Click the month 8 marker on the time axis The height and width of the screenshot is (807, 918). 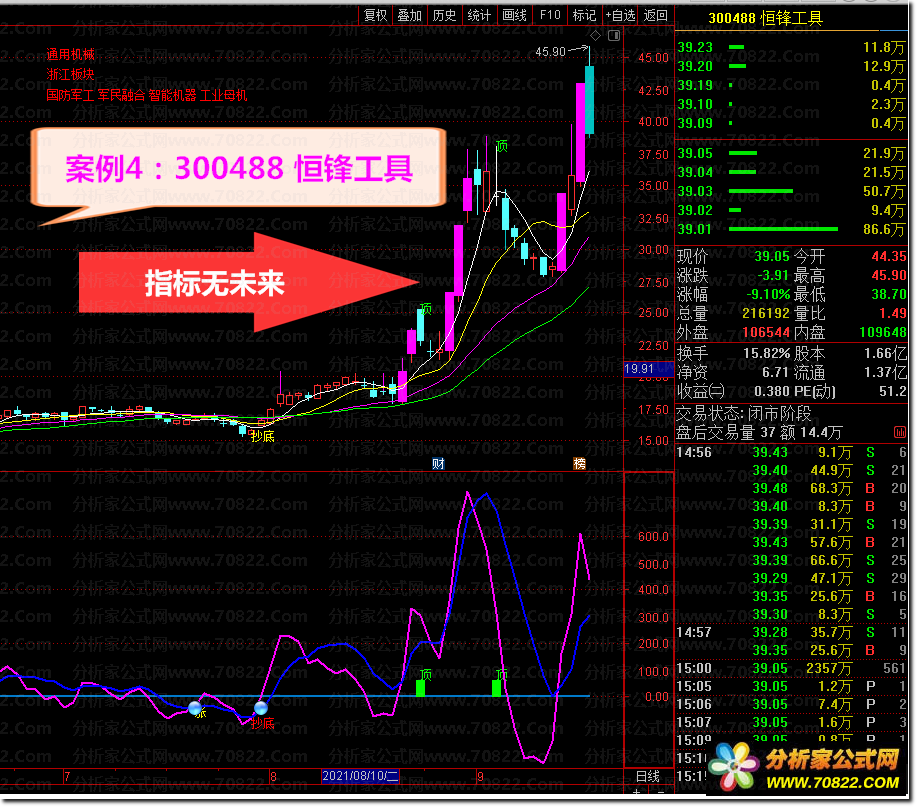[x=273, y=777]
